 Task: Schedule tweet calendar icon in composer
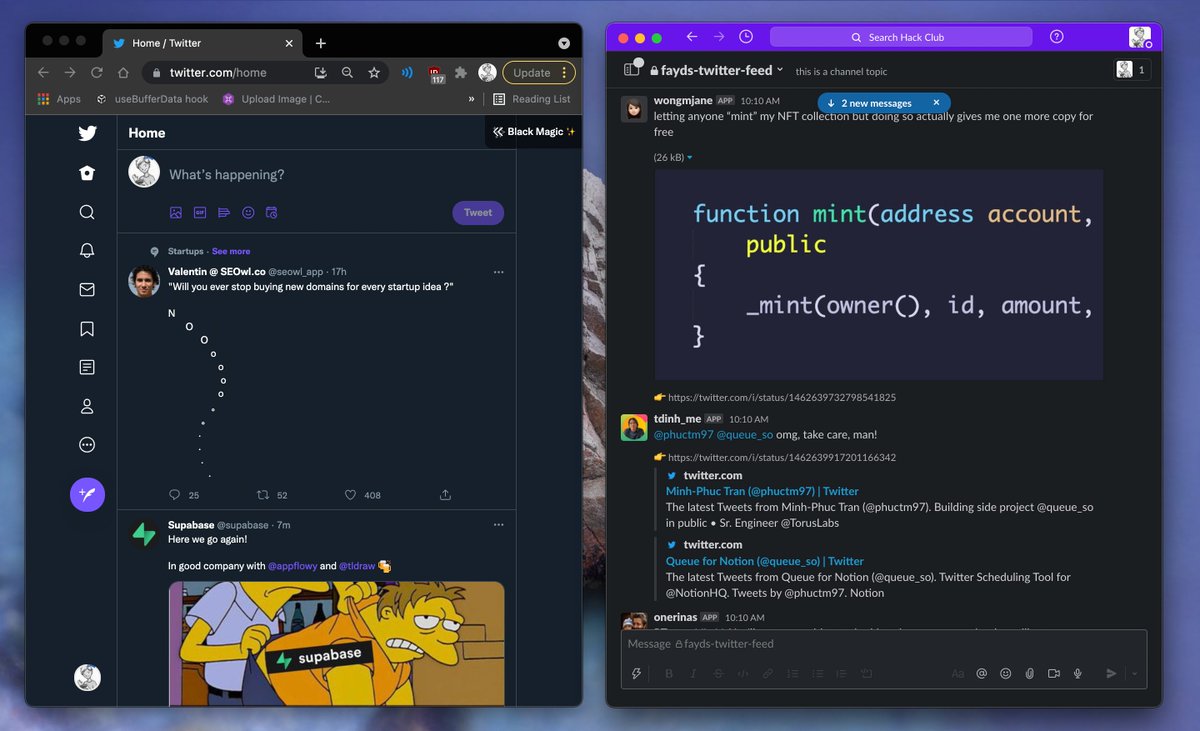(x=271, y=213)
